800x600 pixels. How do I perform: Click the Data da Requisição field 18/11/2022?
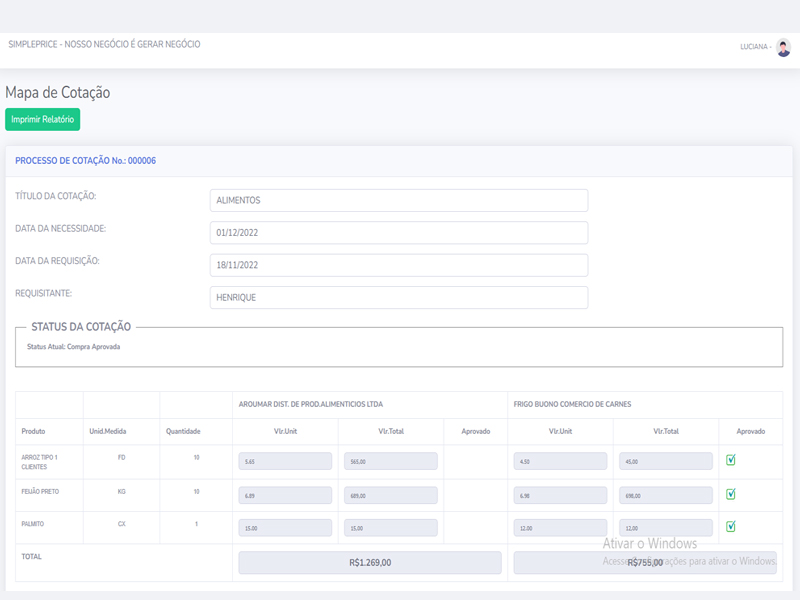[398, 265]
